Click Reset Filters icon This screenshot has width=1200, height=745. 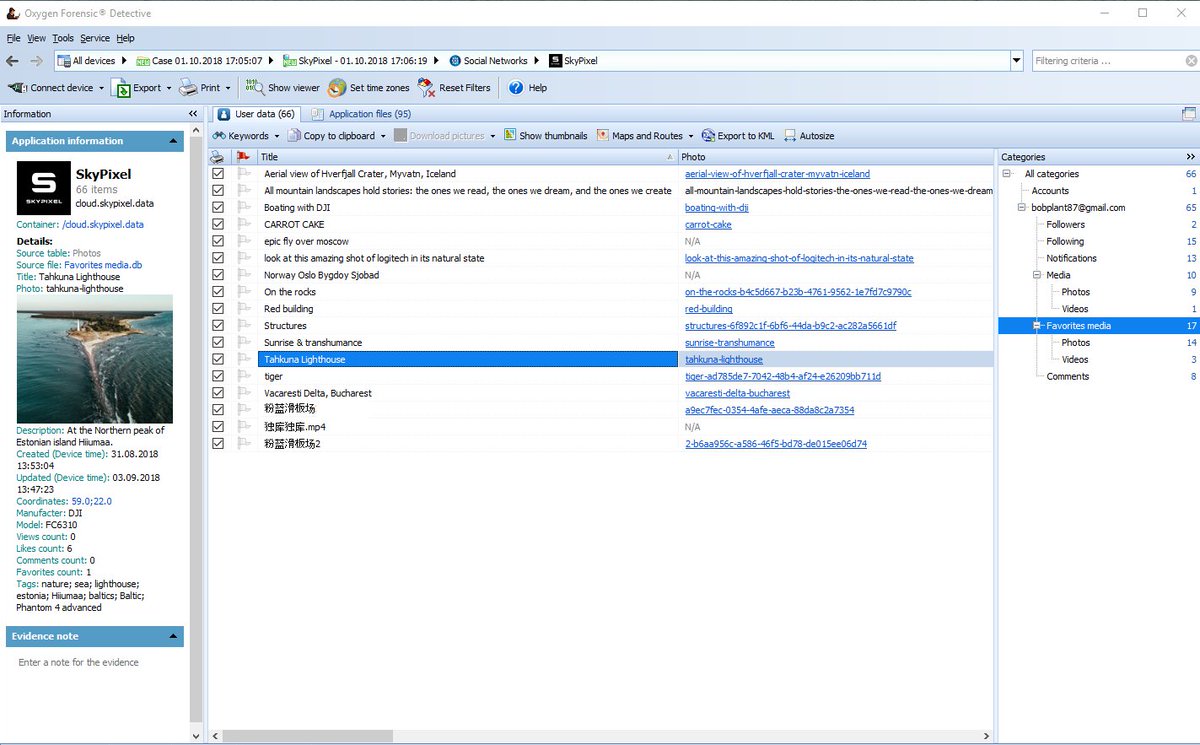(426, 88)
